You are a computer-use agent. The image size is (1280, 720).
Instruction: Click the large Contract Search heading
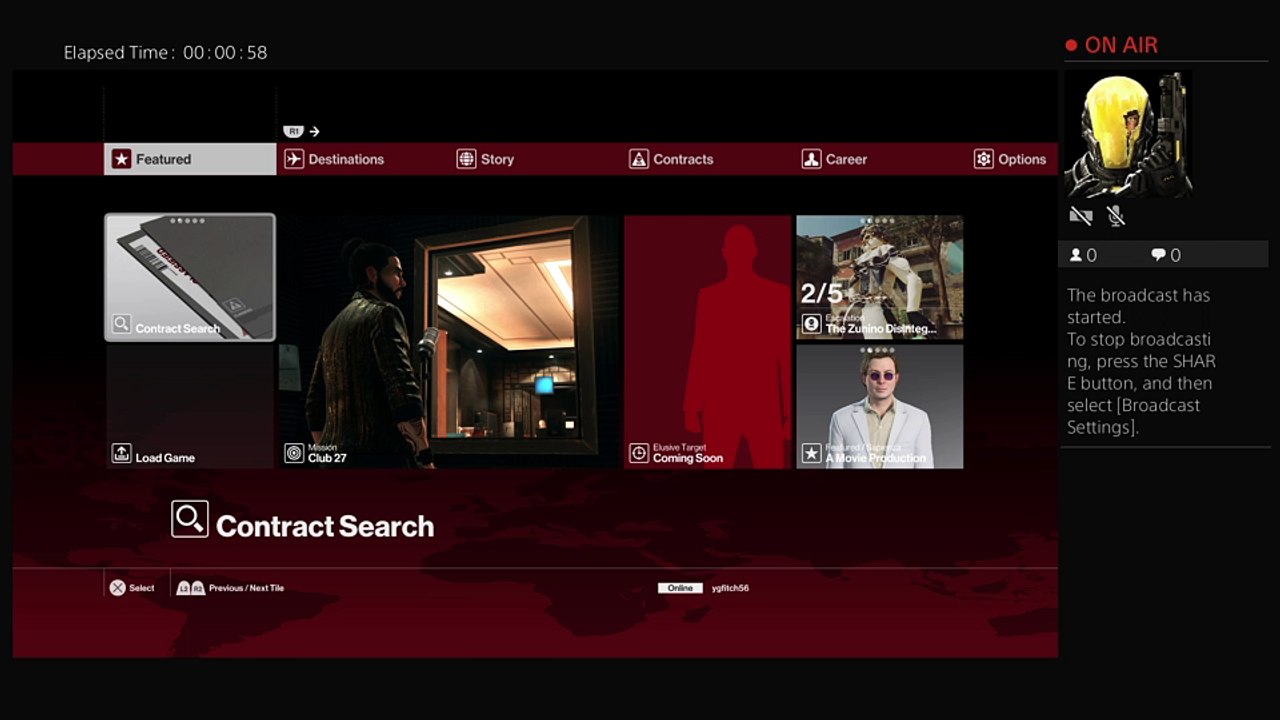click(325, 526)
